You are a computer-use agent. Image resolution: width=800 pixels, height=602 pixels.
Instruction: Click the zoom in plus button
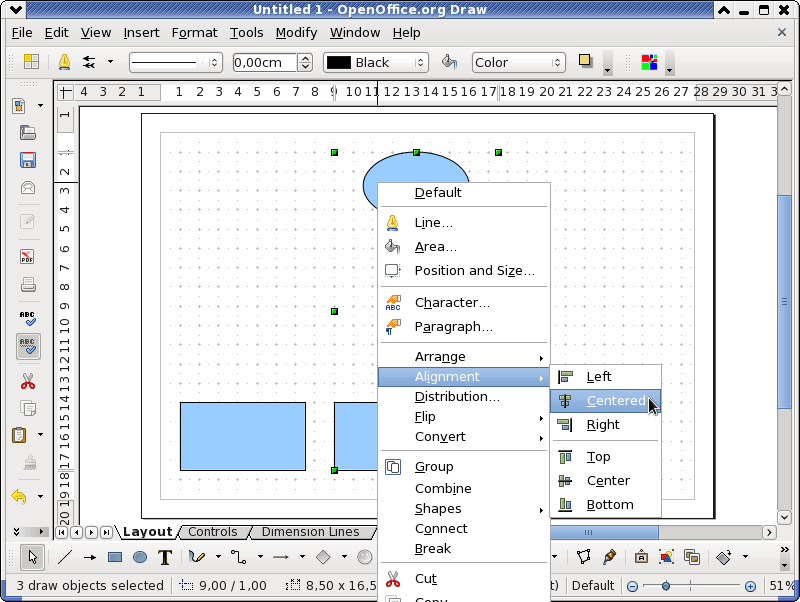pos(750,586)
